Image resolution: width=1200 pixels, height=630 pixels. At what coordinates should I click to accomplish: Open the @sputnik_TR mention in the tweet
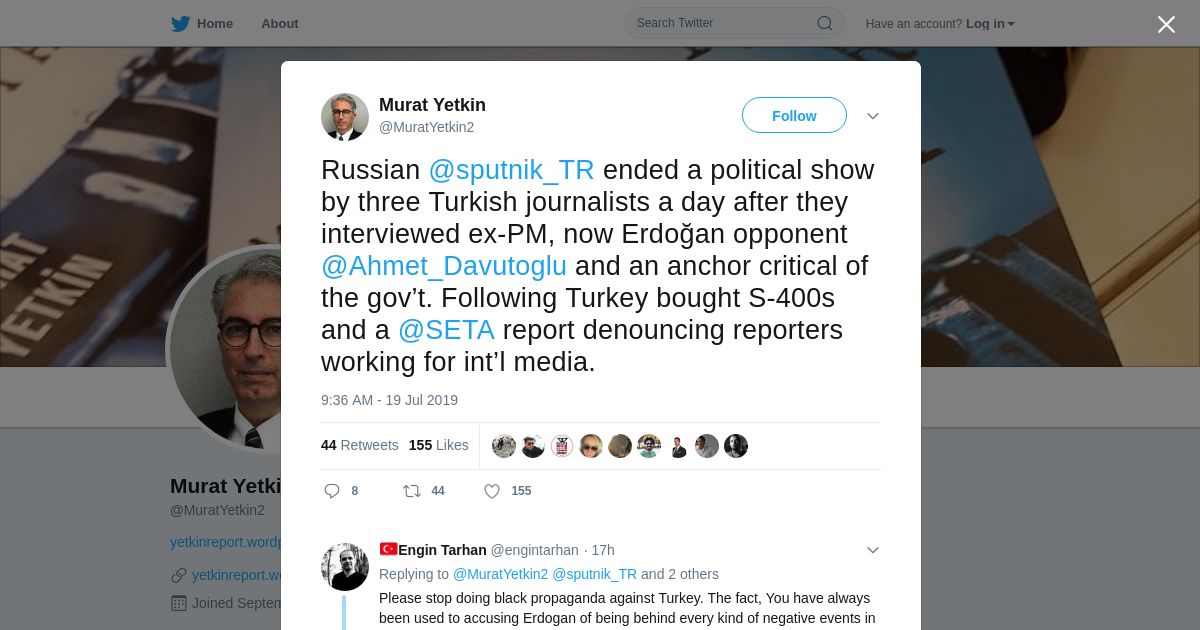point(511,170)
